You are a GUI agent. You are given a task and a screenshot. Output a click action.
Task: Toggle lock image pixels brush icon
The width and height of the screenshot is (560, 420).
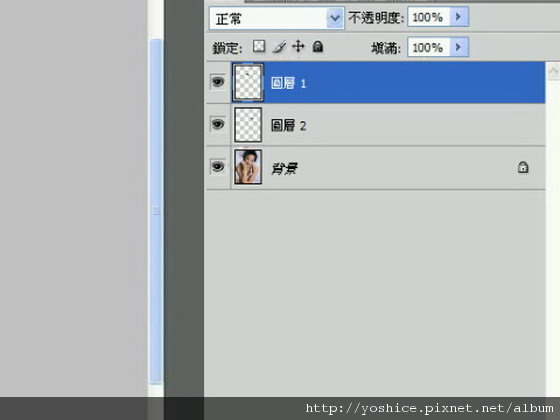point(279,46)
